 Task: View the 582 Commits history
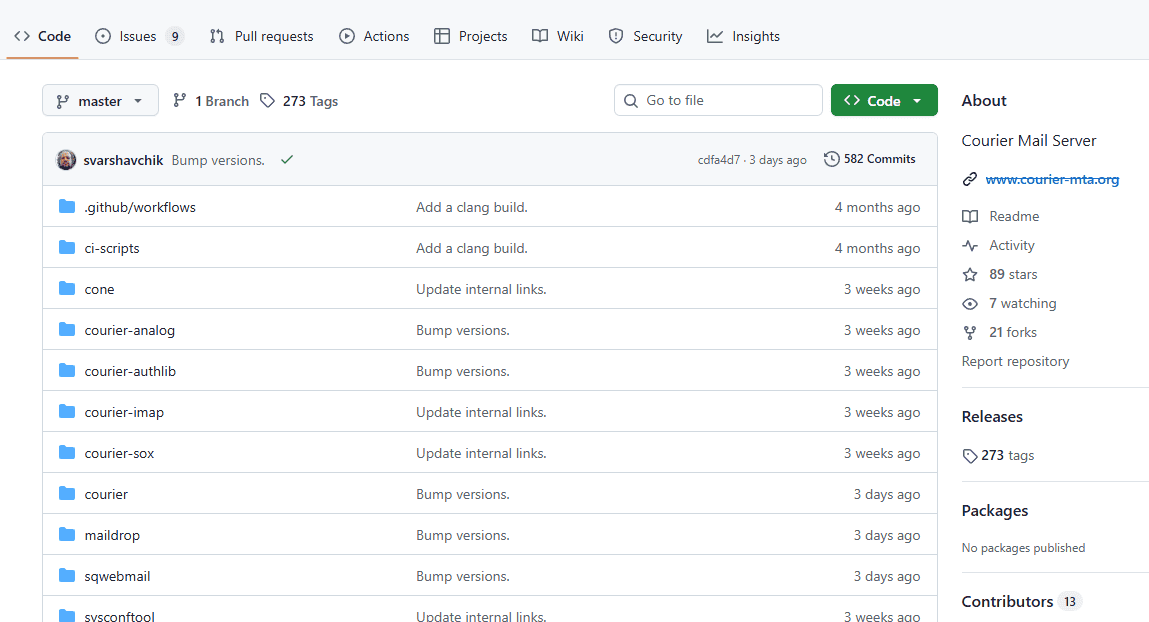coord(870,159)
